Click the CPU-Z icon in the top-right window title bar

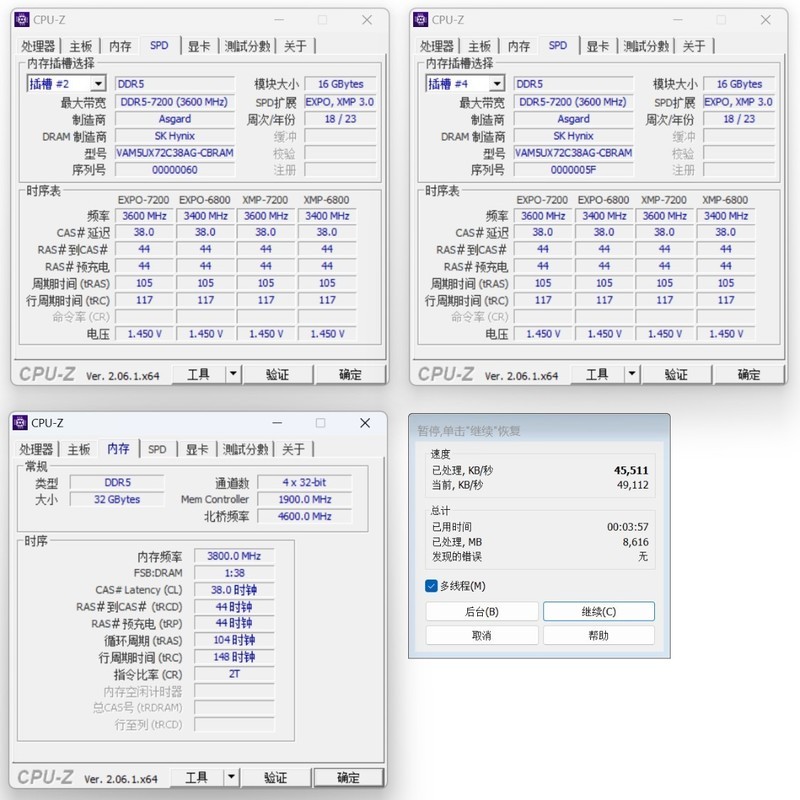click(x=419, y=20)
